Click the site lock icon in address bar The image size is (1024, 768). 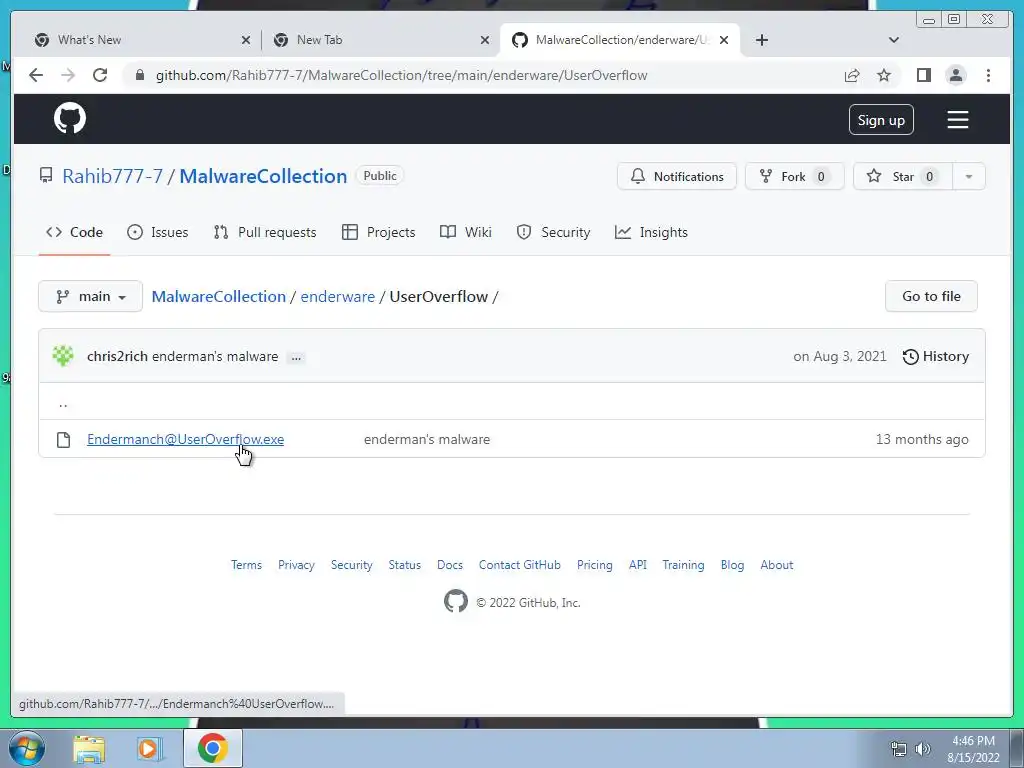(139, 75)
